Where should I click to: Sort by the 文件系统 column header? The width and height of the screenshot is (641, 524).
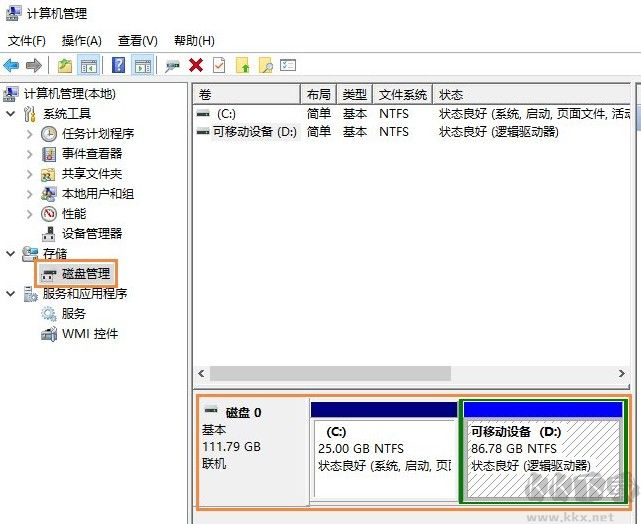point(403,94)
